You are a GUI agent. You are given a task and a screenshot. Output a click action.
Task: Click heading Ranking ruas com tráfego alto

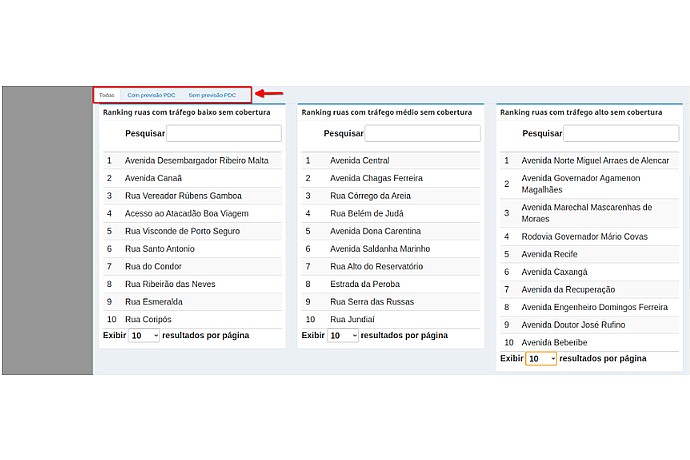coord(581,113)
